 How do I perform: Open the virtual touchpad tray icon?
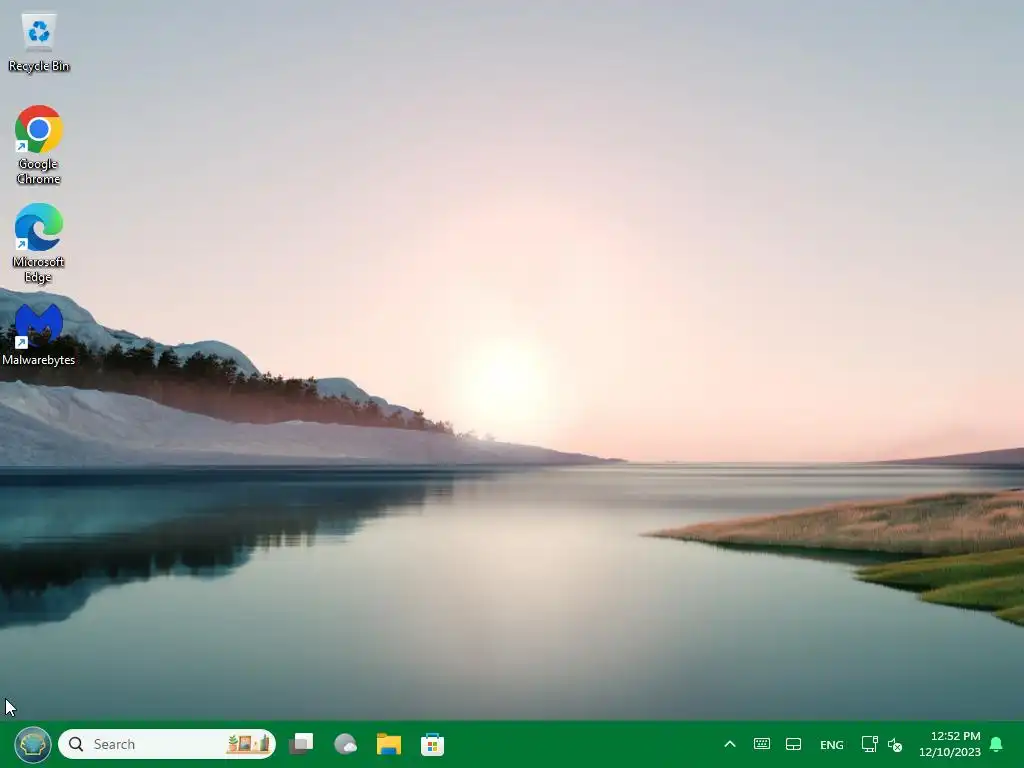[793, 744]
